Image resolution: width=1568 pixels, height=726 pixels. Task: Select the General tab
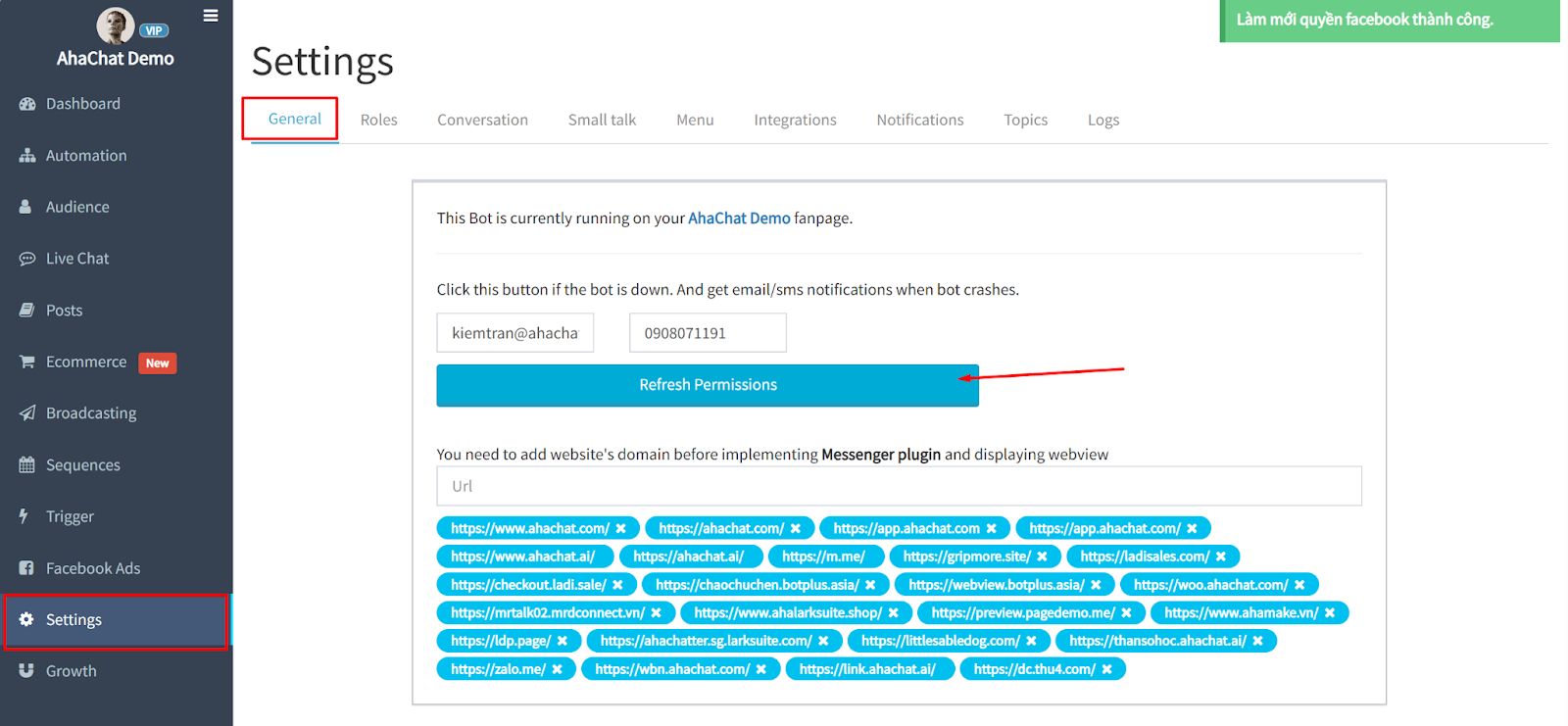[295, 119]
